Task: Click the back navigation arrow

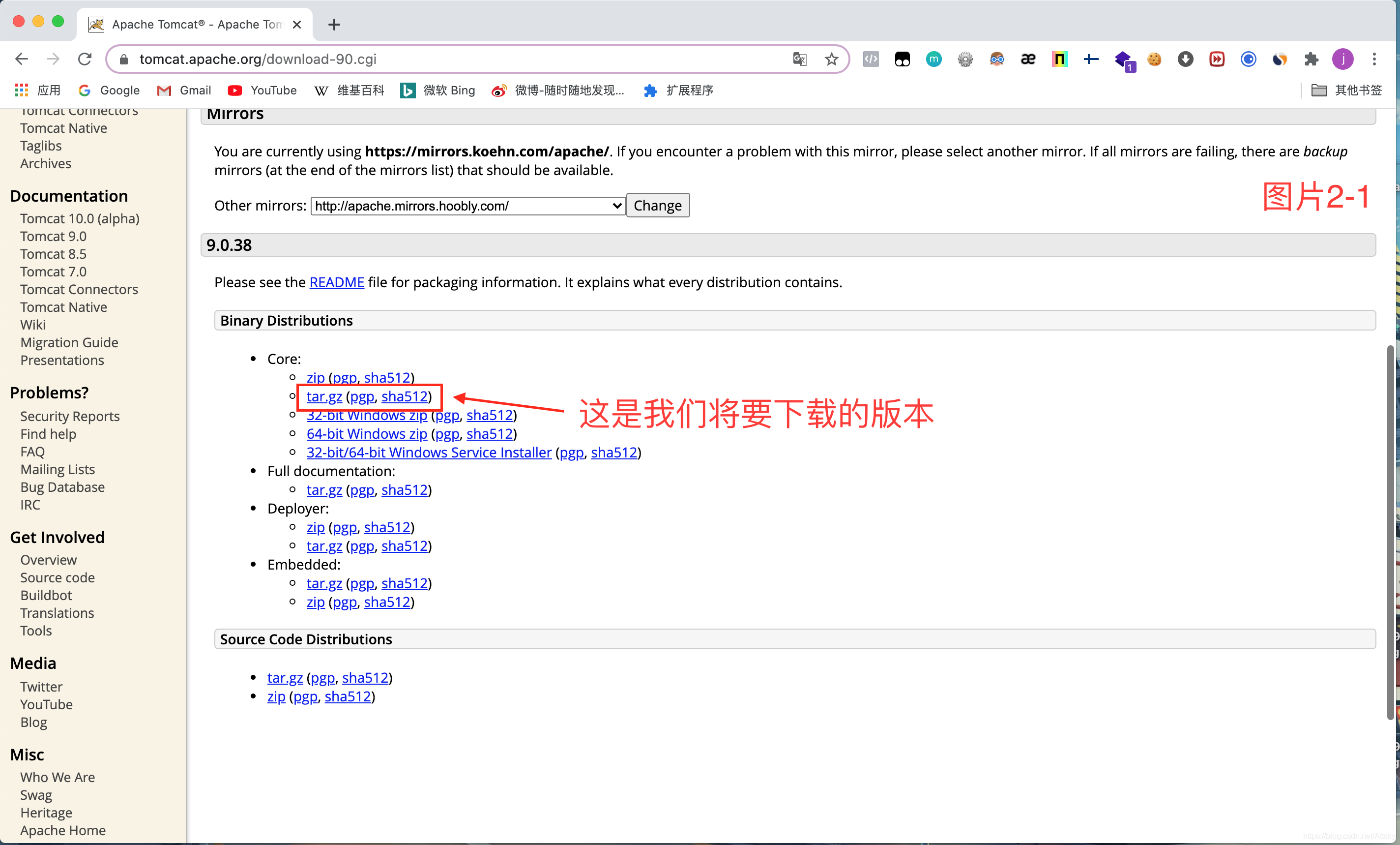Action: click(22, 59)
